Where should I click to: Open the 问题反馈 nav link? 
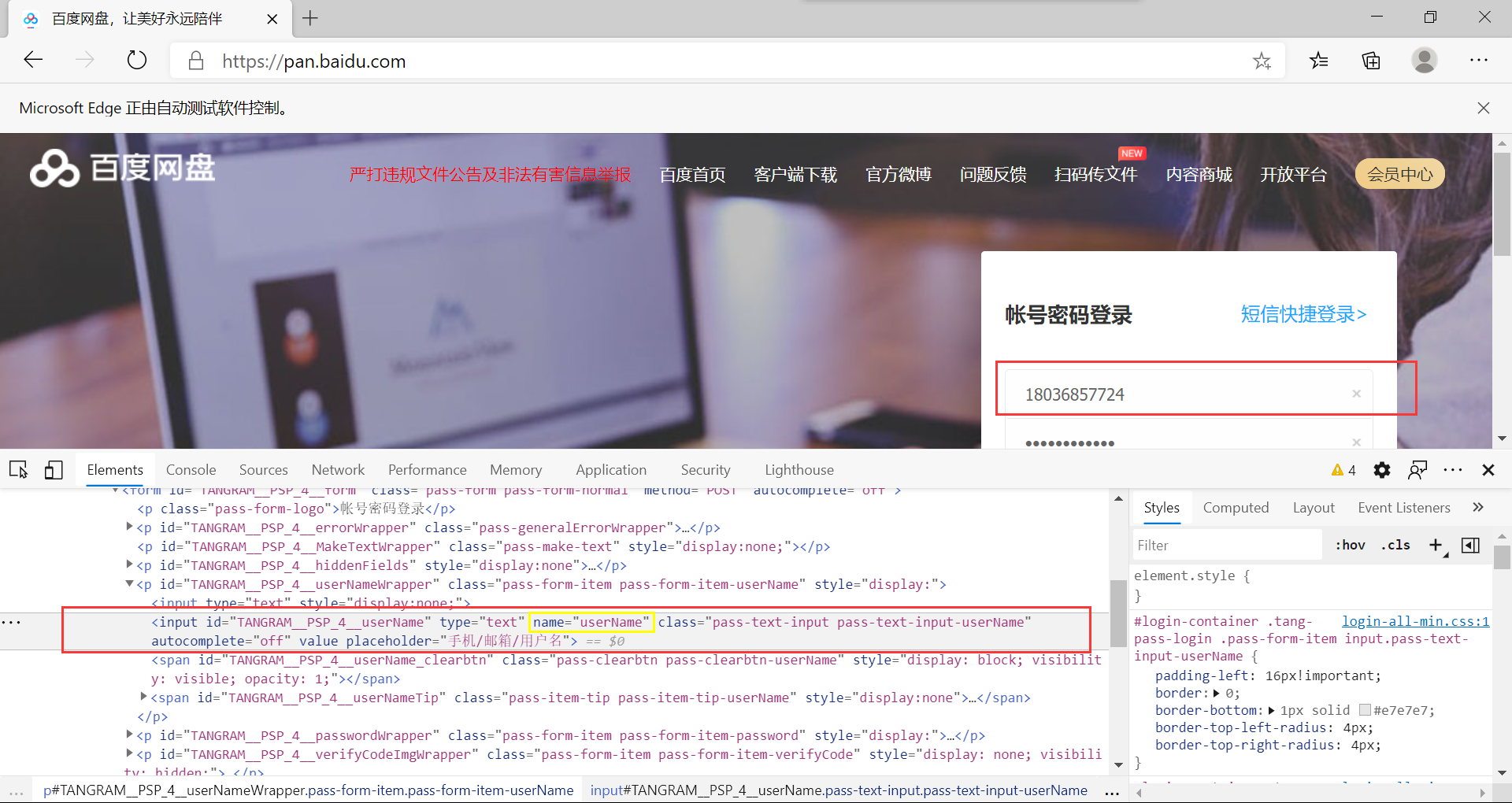coord(993,174)
